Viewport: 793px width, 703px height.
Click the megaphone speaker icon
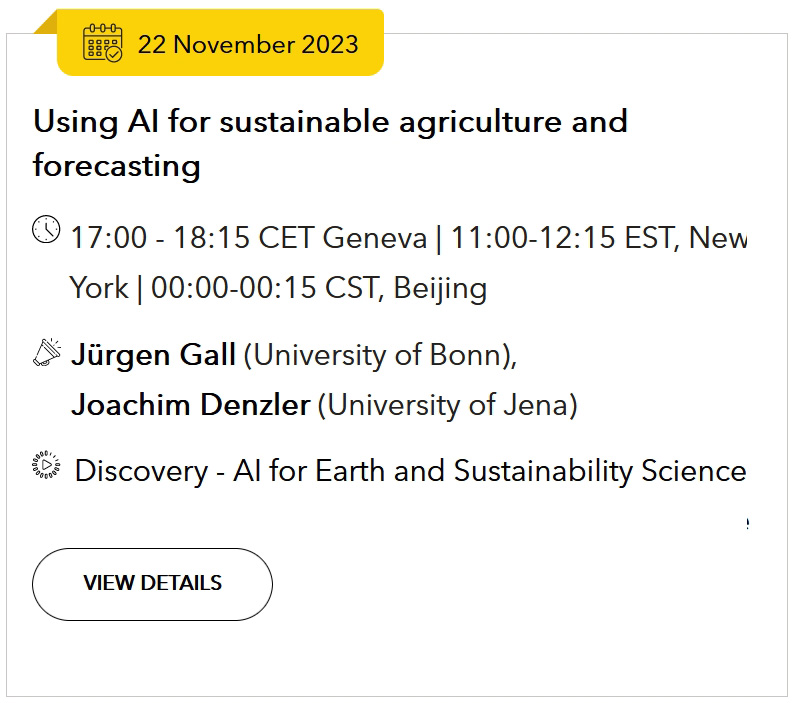(x=47, y=353)
